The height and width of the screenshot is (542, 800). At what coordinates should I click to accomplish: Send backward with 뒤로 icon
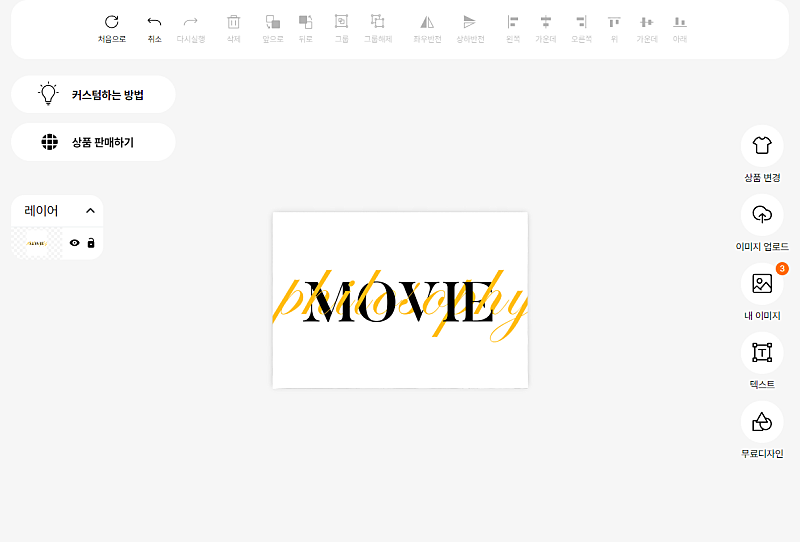(x=305, y=22)
